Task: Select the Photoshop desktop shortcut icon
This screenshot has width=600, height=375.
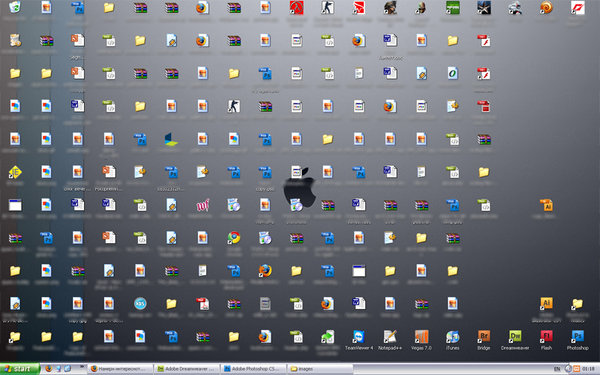Action: [577, 340]
